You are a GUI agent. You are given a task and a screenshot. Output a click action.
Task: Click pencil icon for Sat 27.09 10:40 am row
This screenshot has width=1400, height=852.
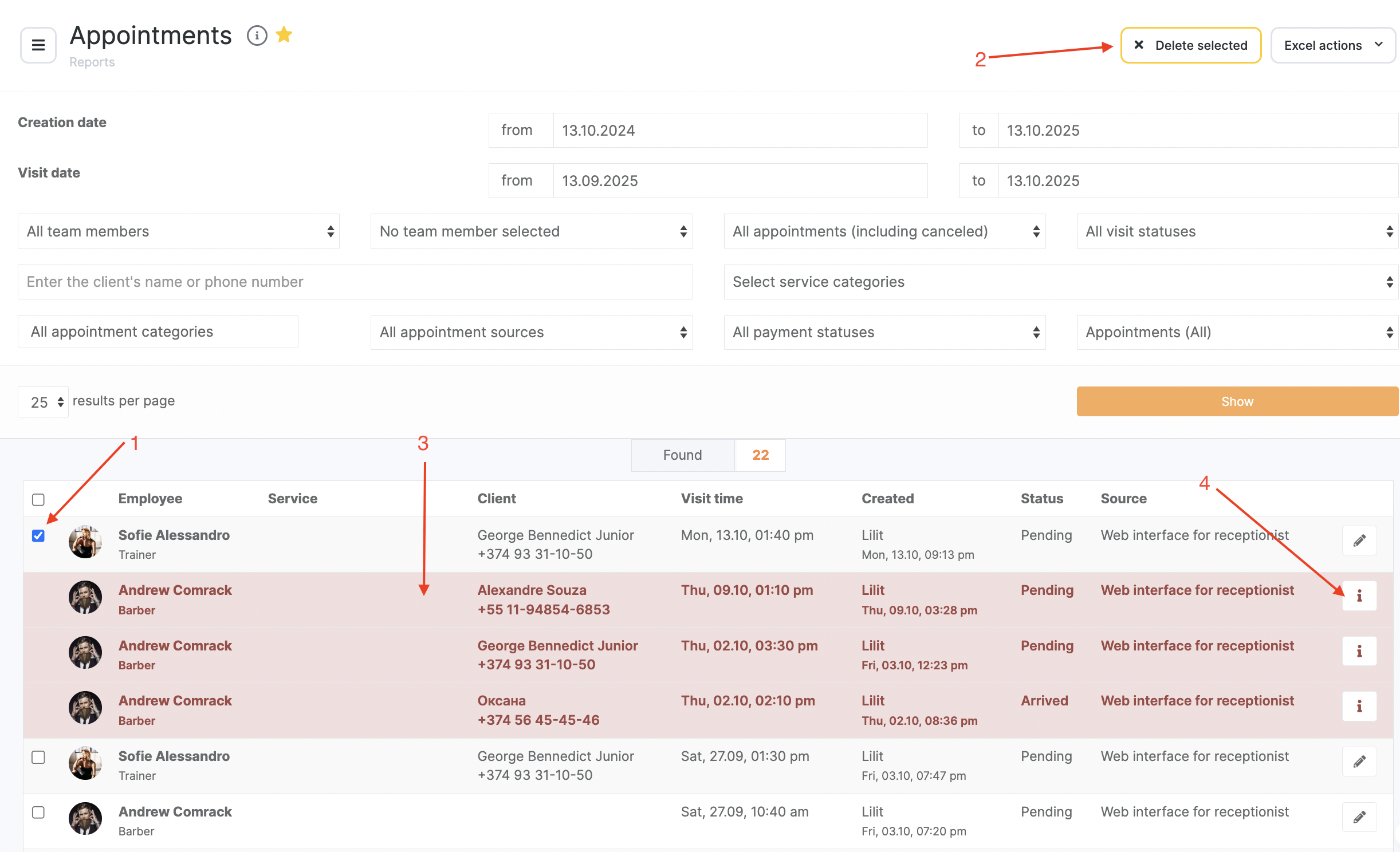click(x=1359, y=817)
